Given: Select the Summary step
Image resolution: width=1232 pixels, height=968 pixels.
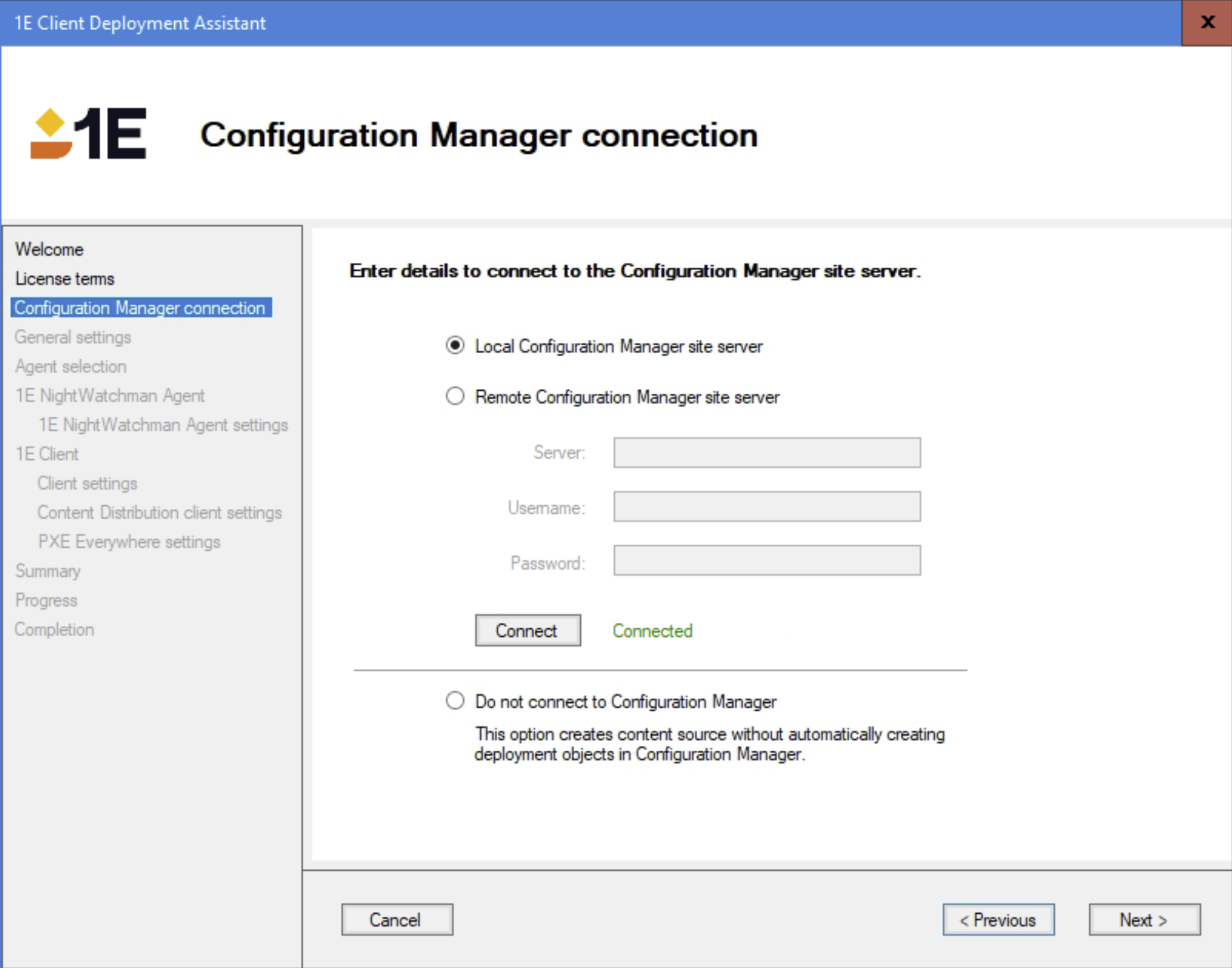Looking at the screenshot, I should pos(47,571).
